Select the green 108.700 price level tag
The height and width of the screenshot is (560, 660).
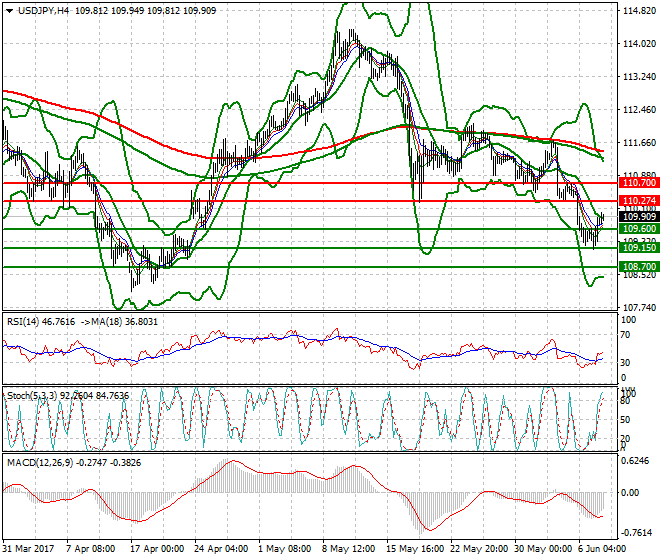(634, 268)
